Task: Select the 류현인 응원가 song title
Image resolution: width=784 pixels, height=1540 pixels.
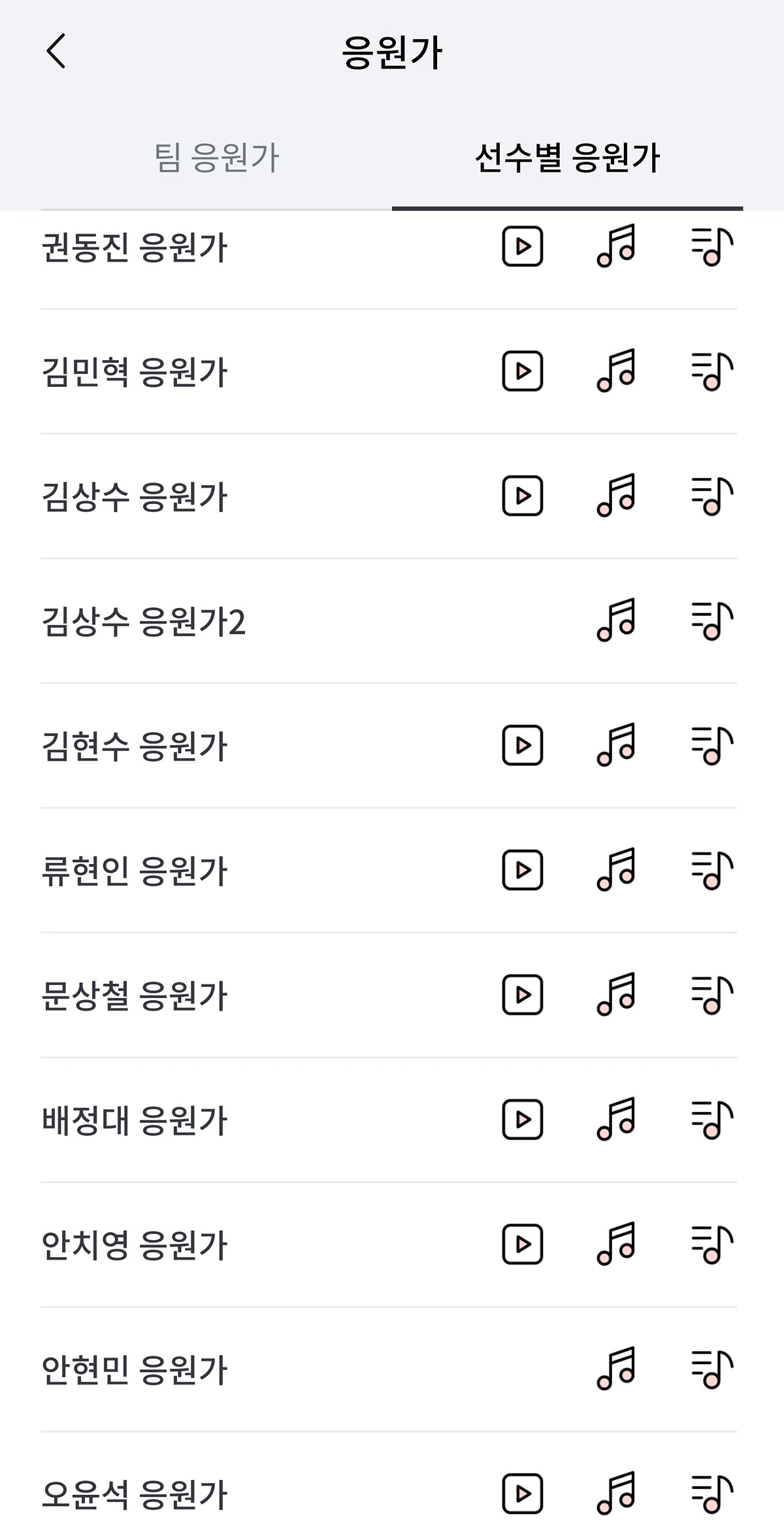Action: [x=135, y=871]
